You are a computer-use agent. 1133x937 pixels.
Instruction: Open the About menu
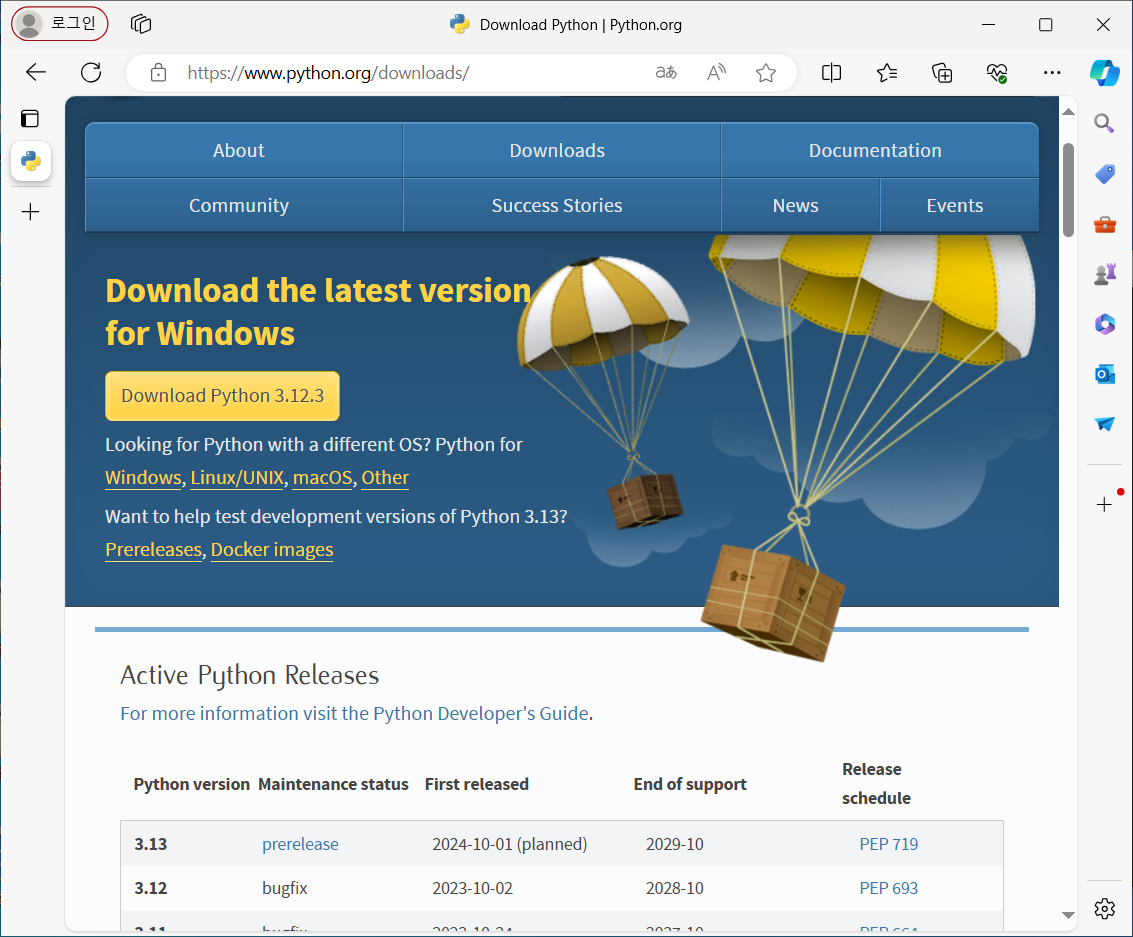point(244,150)
